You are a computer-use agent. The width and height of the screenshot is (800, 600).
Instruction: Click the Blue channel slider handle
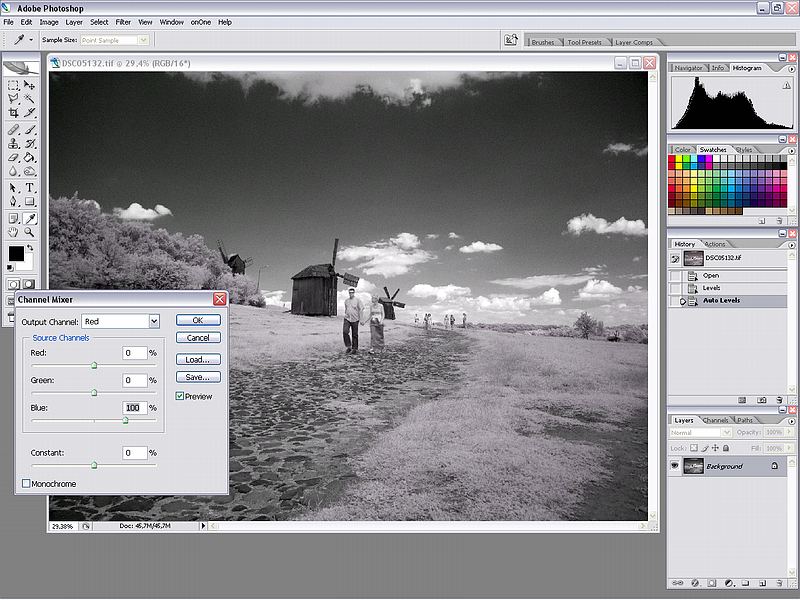click(x=125, y=421)
